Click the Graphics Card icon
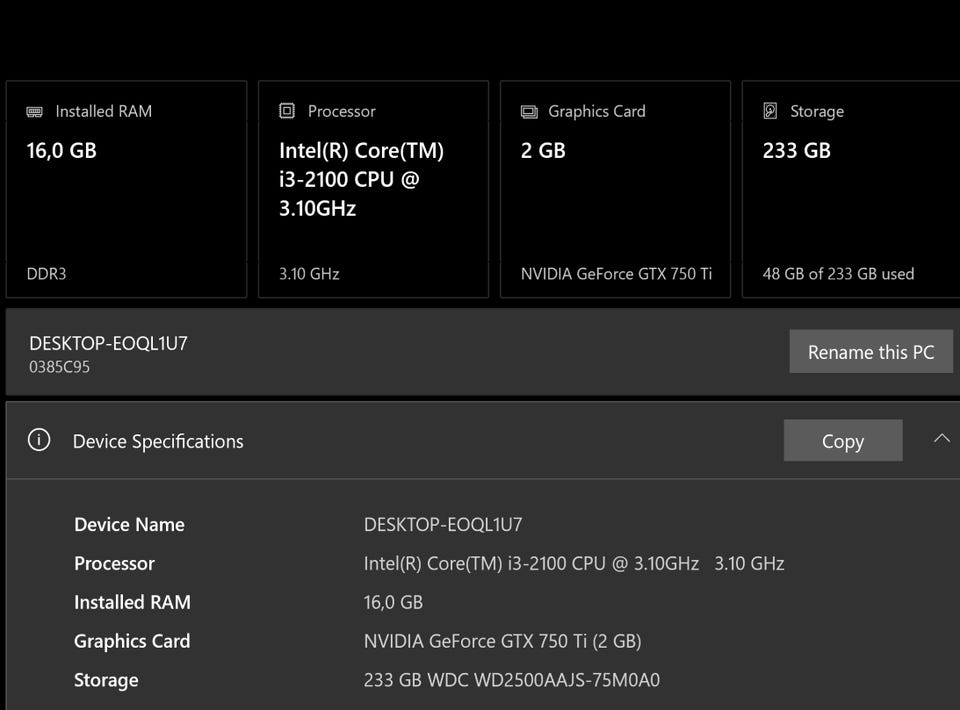The image size is (960, 710). tap(529, 112)
